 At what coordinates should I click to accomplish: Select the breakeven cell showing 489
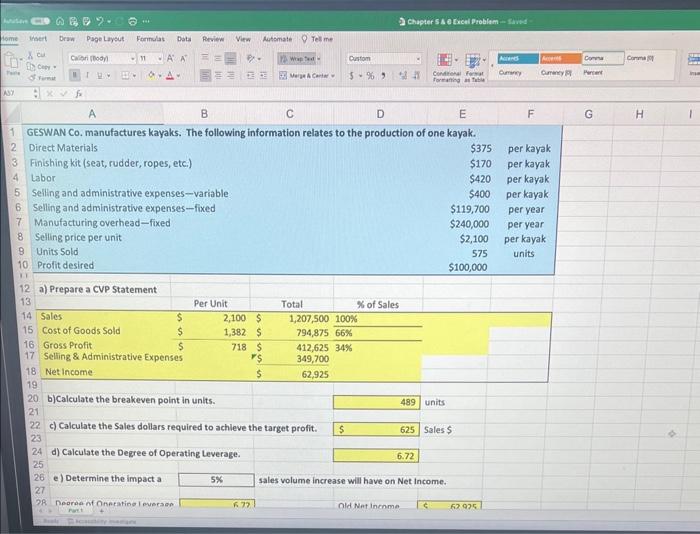(x=376, y=402)
